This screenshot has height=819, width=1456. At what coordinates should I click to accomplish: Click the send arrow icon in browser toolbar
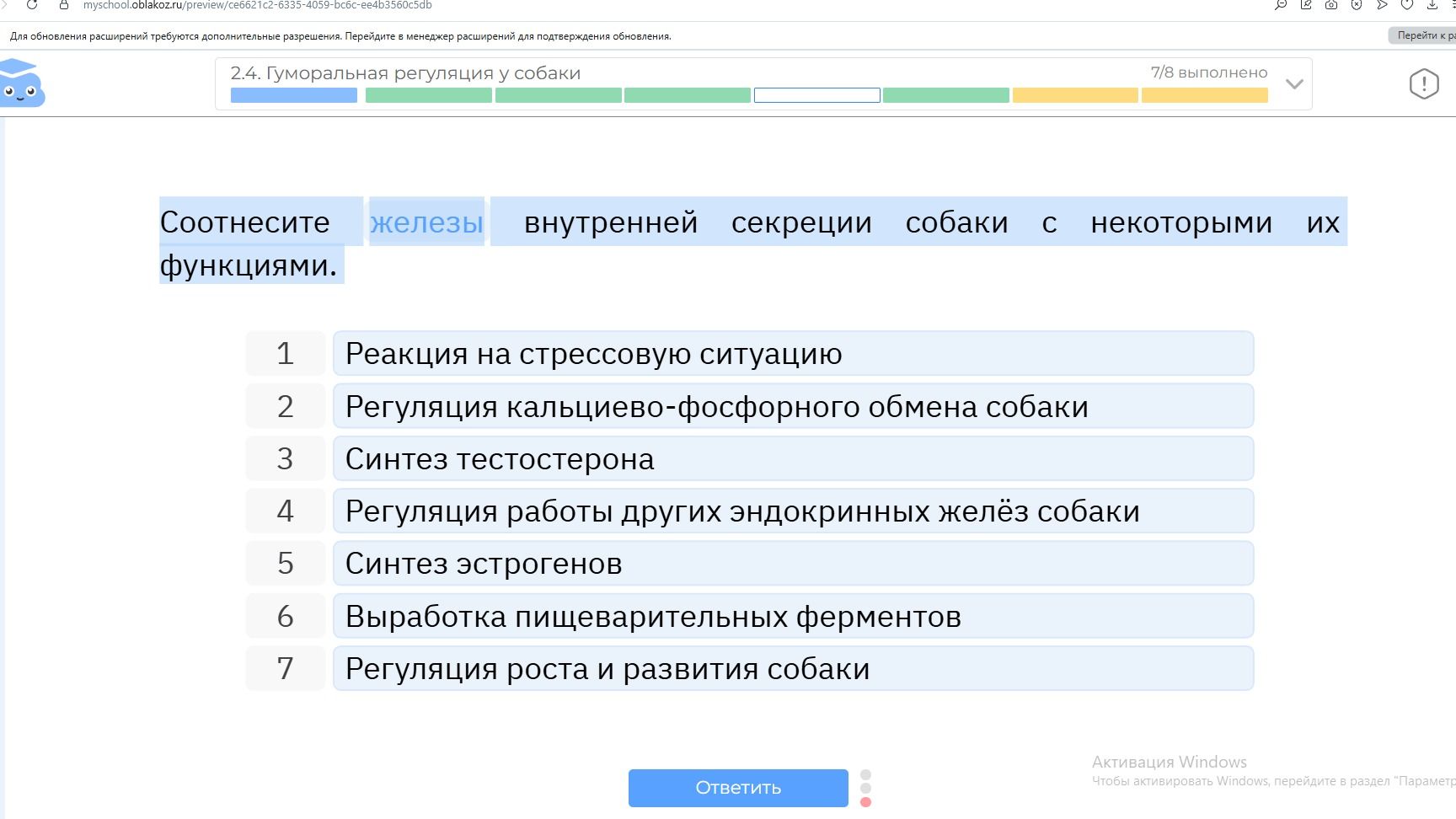coord(1382,5)
